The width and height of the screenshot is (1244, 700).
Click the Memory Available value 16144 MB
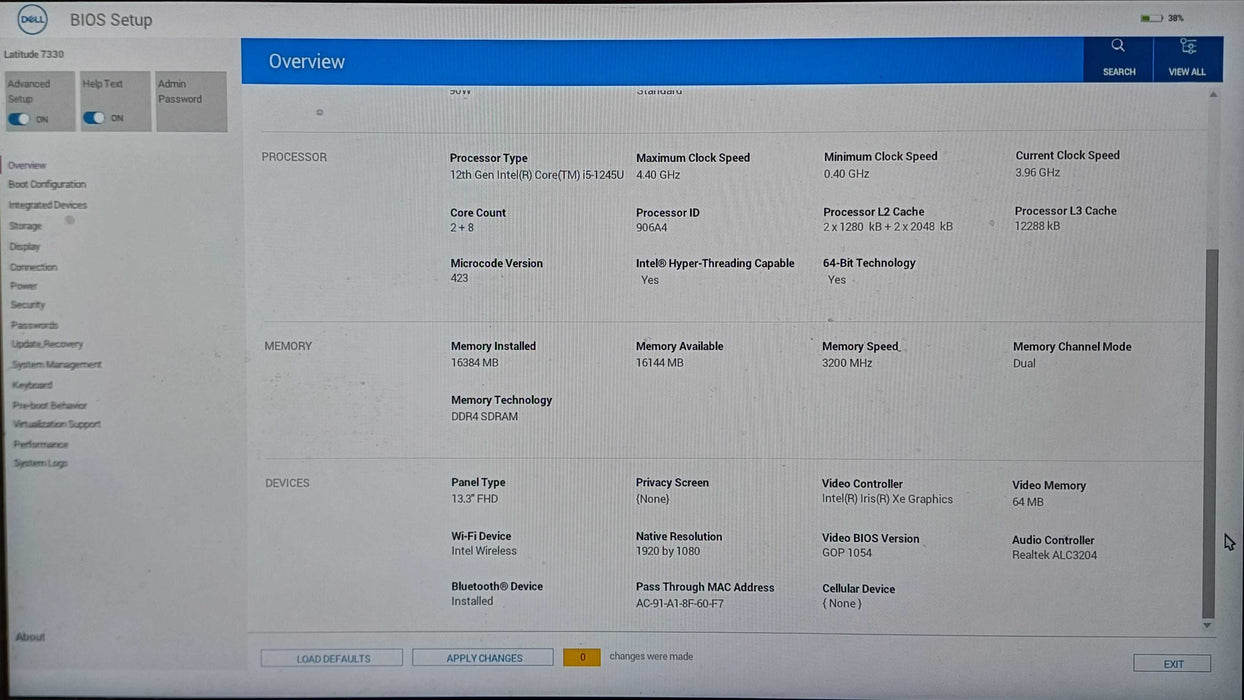659,363
